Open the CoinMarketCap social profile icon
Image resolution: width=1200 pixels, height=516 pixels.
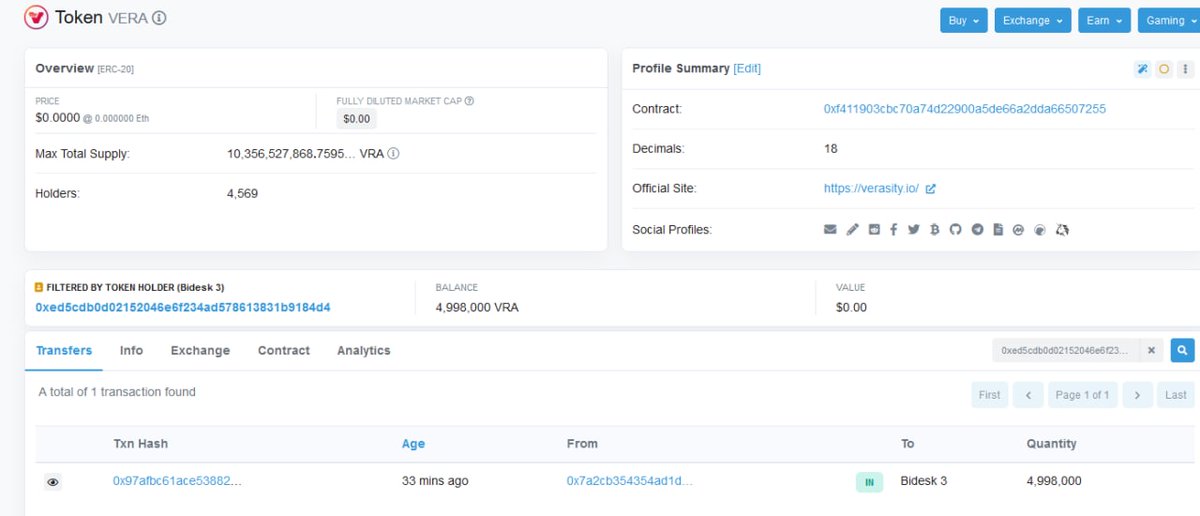point(1019,230)
